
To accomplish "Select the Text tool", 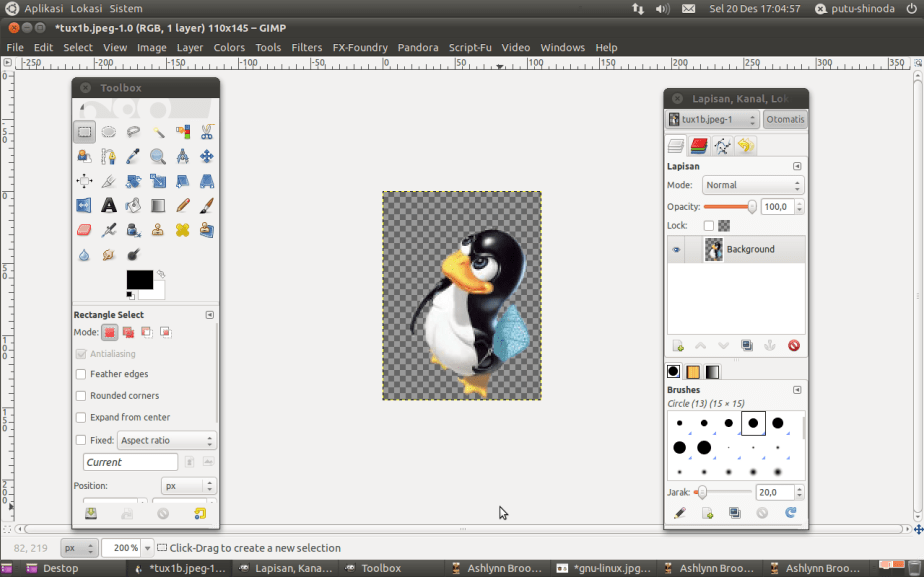I will 108,205.
